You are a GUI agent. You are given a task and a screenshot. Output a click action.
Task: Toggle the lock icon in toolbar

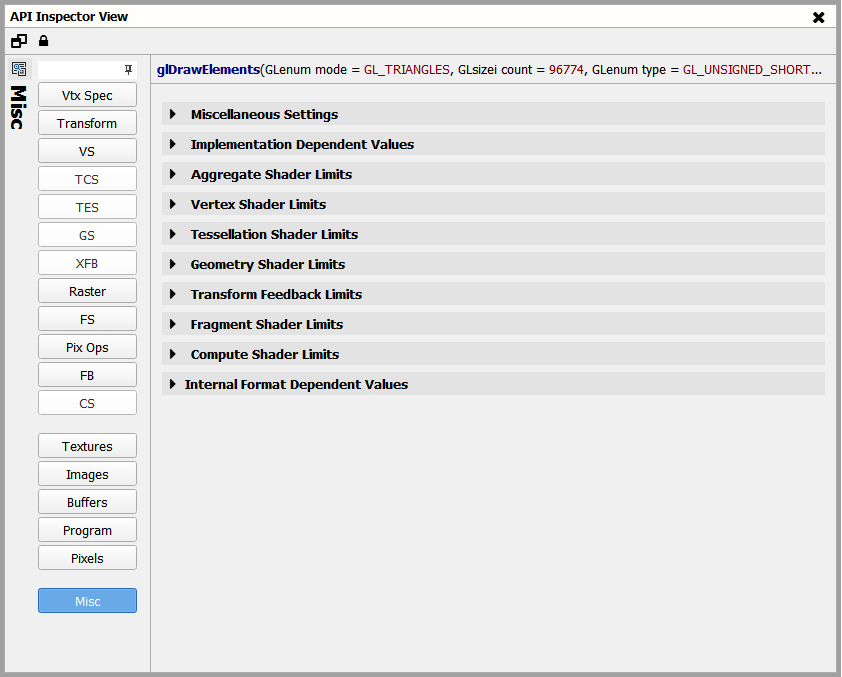pos(43,41)
